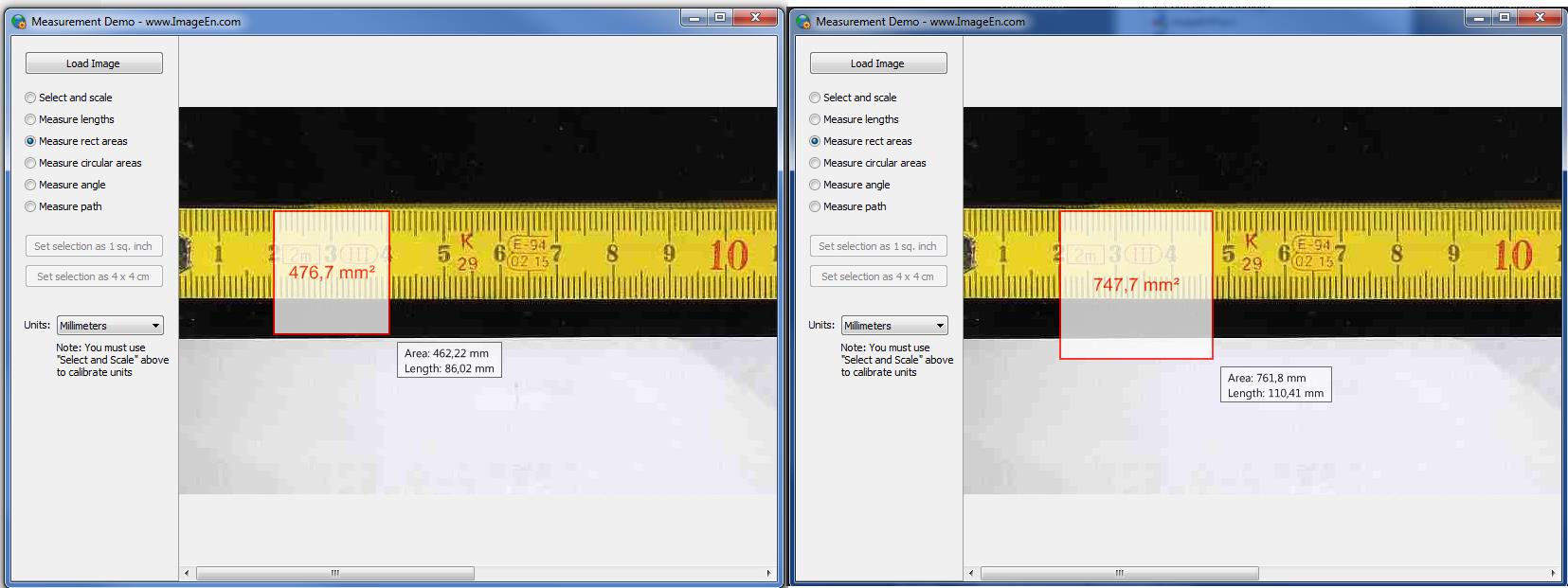This screenshot has height=588, width=1568.
Task: Click left window's horizontal scrollbar thumb
Action: point(334,573)
